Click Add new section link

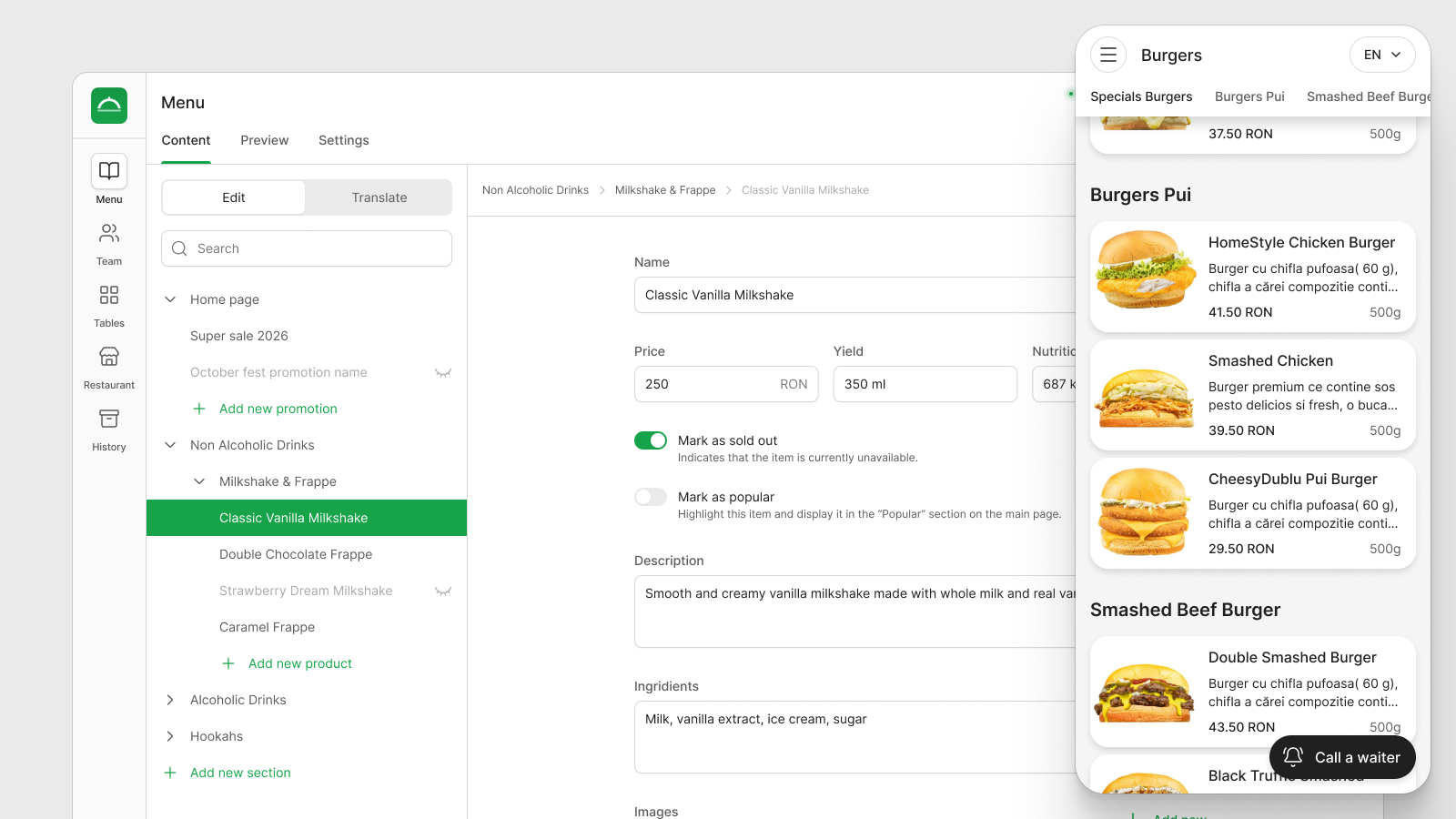[240, 773]
